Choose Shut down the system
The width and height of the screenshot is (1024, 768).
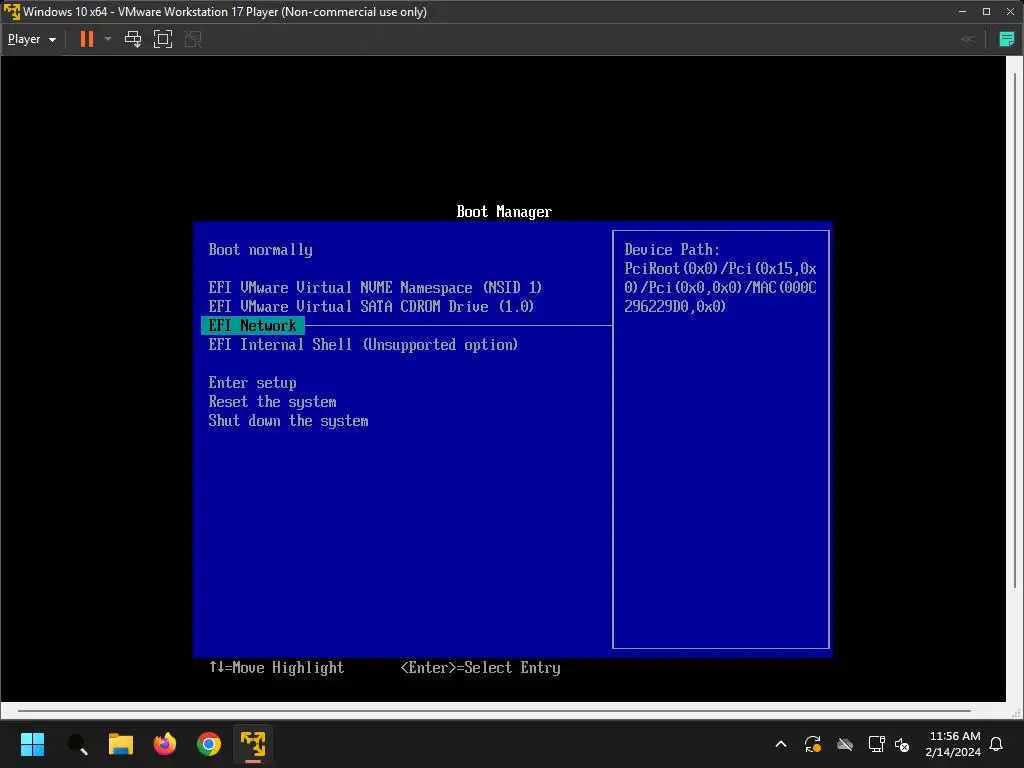pyautogui.click(x=288, y=421)
